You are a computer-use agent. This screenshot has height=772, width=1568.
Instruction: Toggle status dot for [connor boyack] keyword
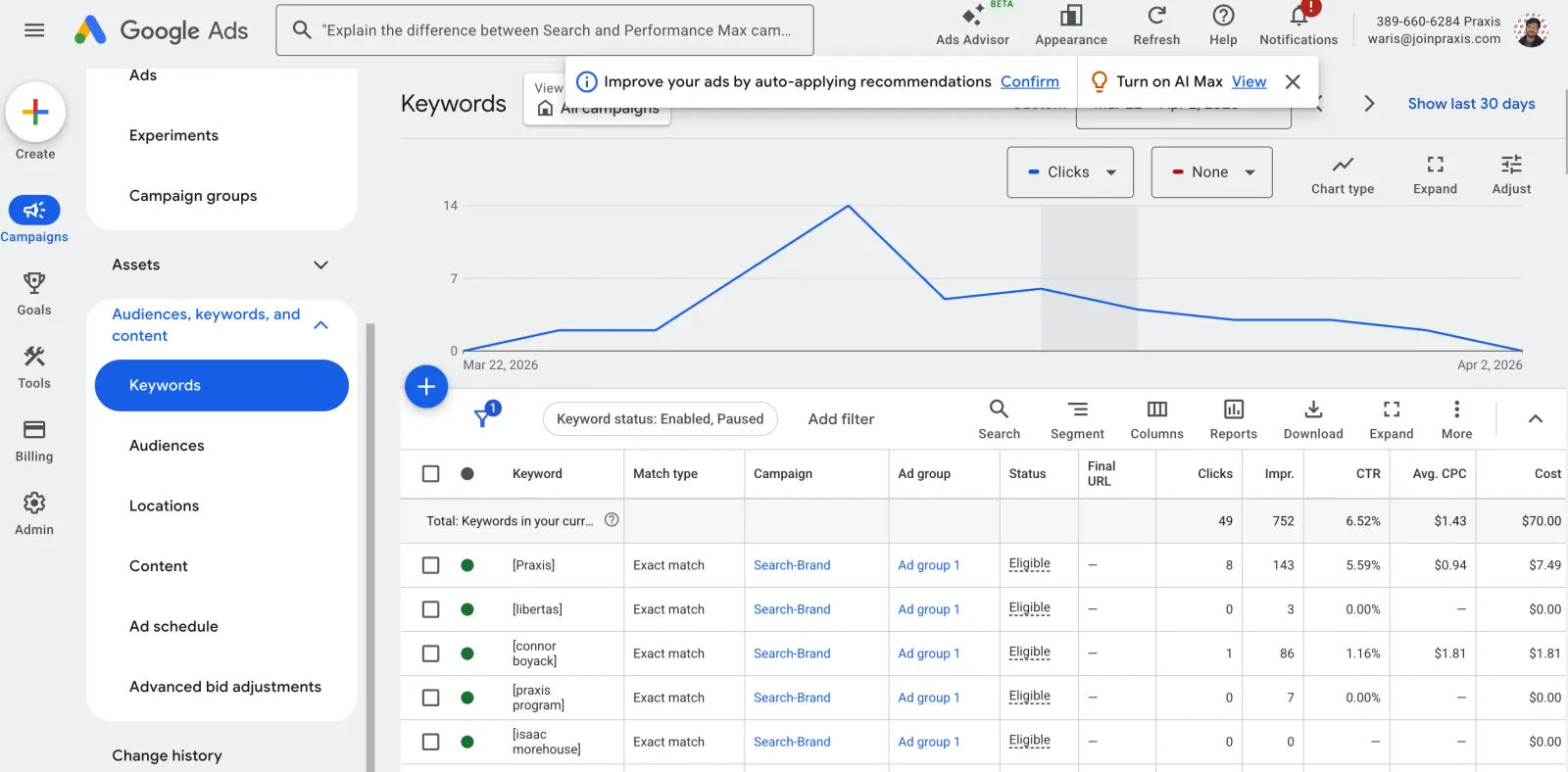pyautogui.click(x=467, y=653)
